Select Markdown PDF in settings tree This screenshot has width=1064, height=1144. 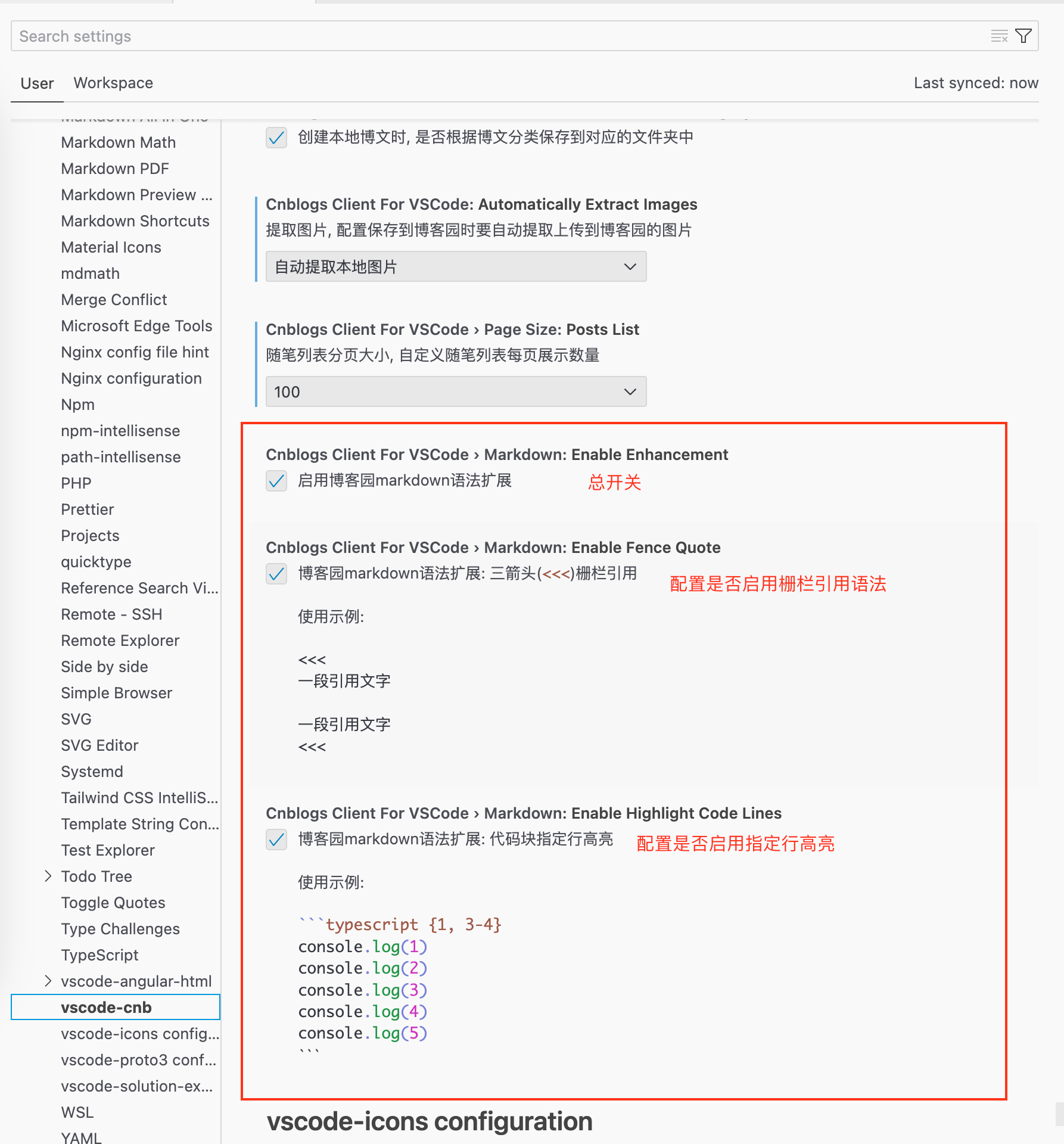click(115, 169)
